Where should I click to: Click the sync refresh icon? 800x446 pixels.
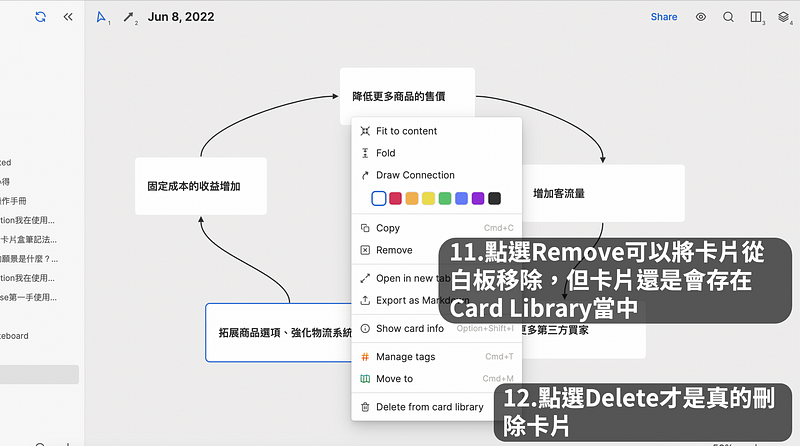[x=40, y=17]
